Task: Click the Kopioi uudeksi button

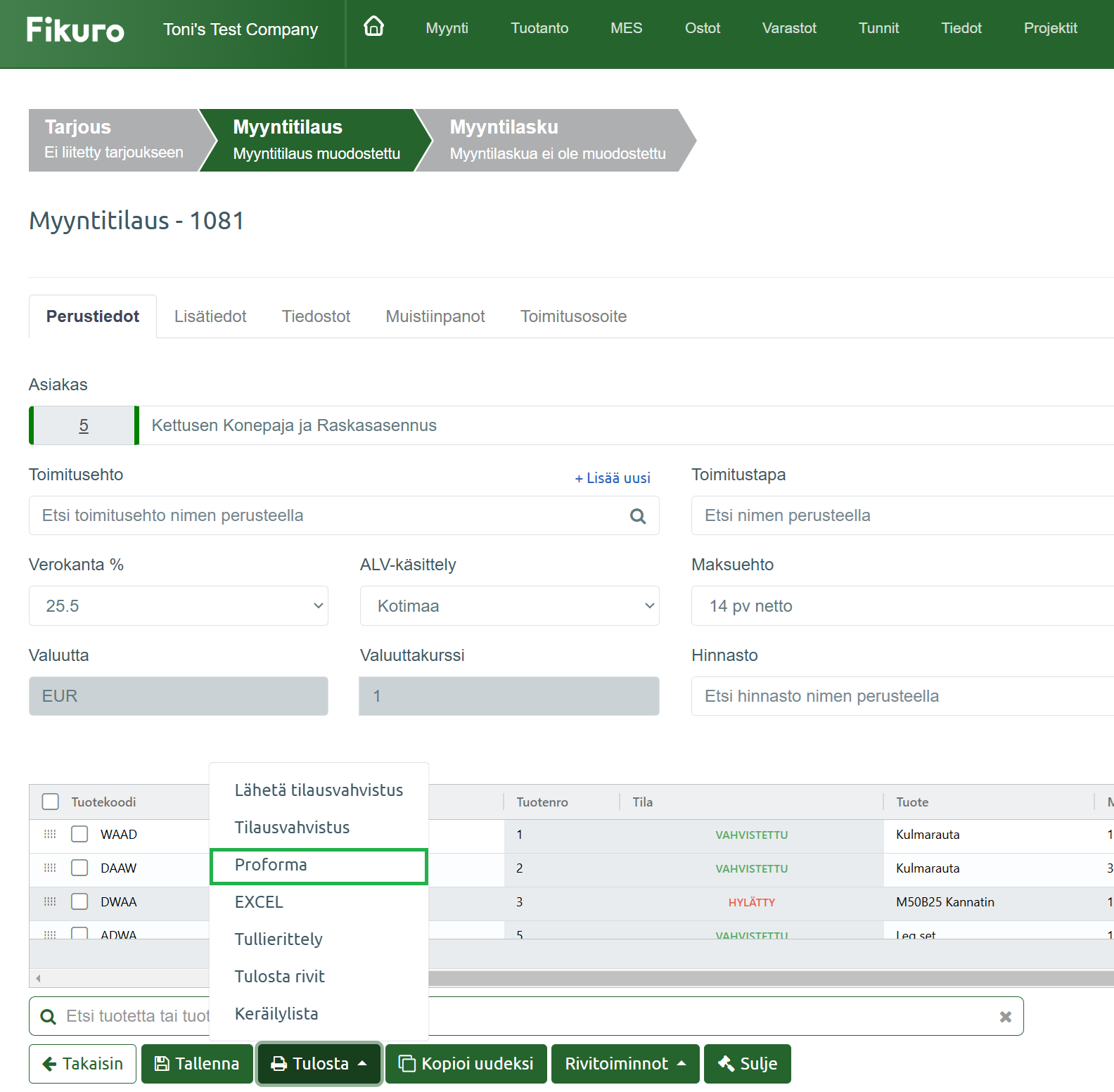Action: tap(466, 1064)
